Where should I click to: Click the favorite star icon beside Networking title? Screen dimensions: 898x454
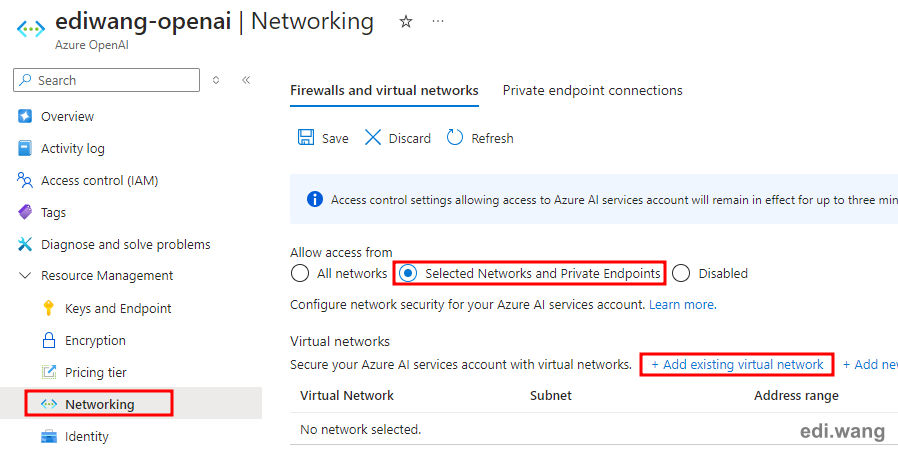tap(406, 22)
